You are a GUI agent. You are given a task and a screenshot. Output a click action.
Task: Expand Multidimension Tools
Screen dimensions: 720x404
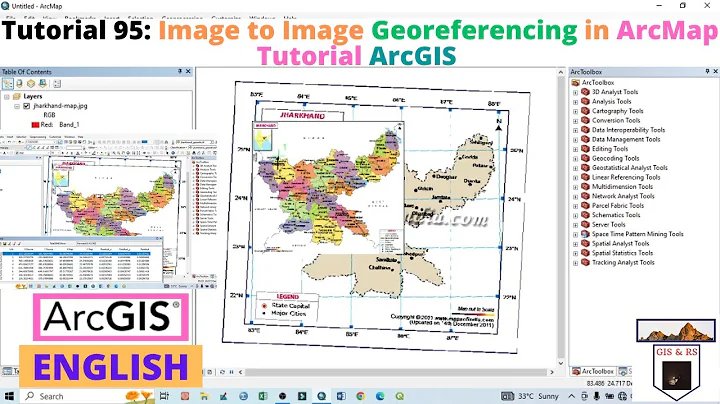pos(575,187)
